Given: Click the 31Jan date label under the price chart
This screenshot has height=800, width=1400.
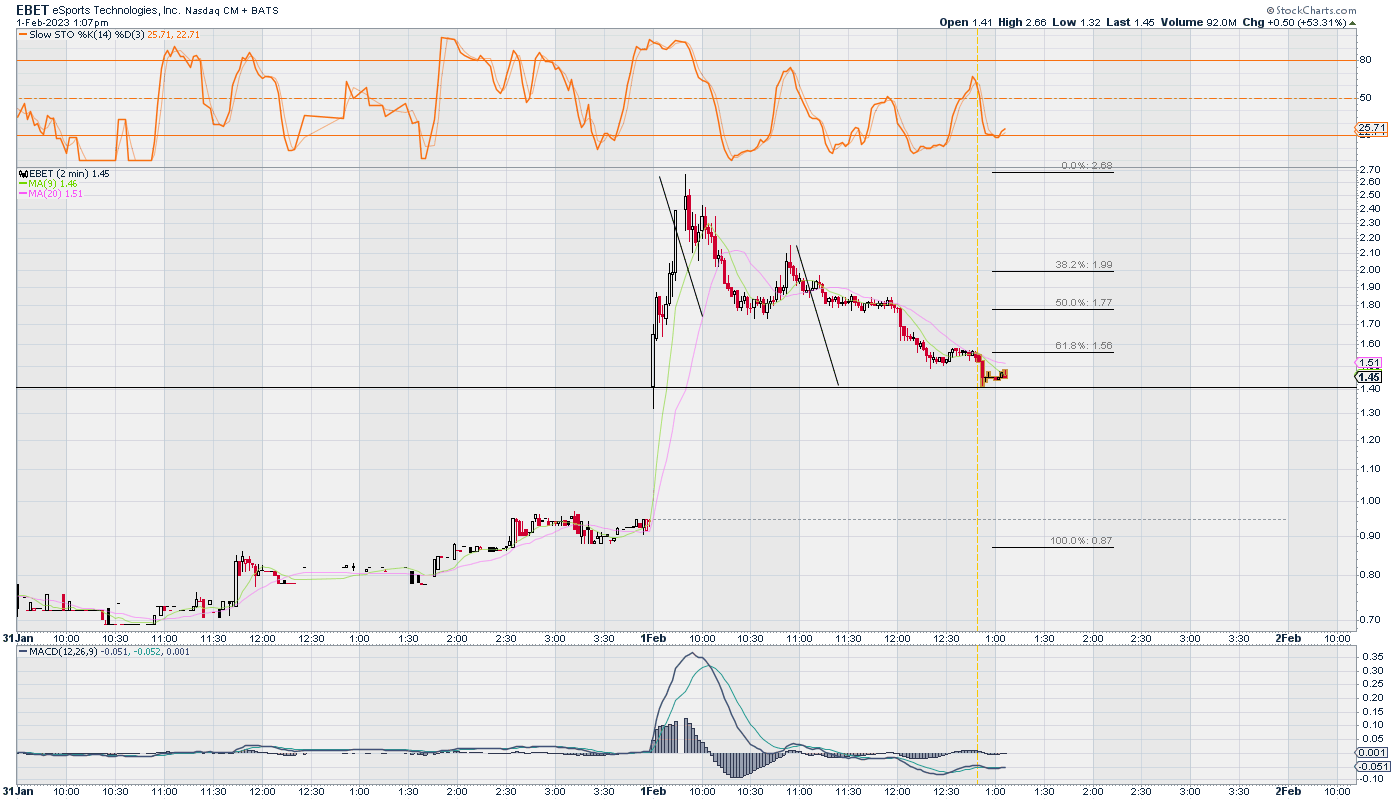Looking at the screenshot, I should pyautogui.click(x=17, y=637).
